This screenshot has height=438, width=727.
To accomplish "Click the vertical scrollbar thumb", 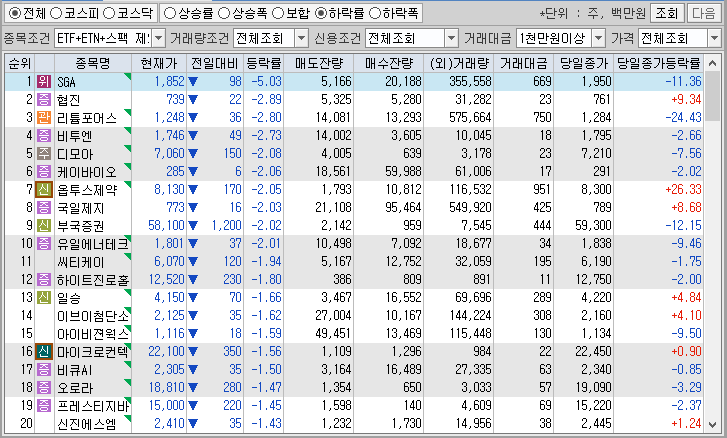I will point(713,96).
